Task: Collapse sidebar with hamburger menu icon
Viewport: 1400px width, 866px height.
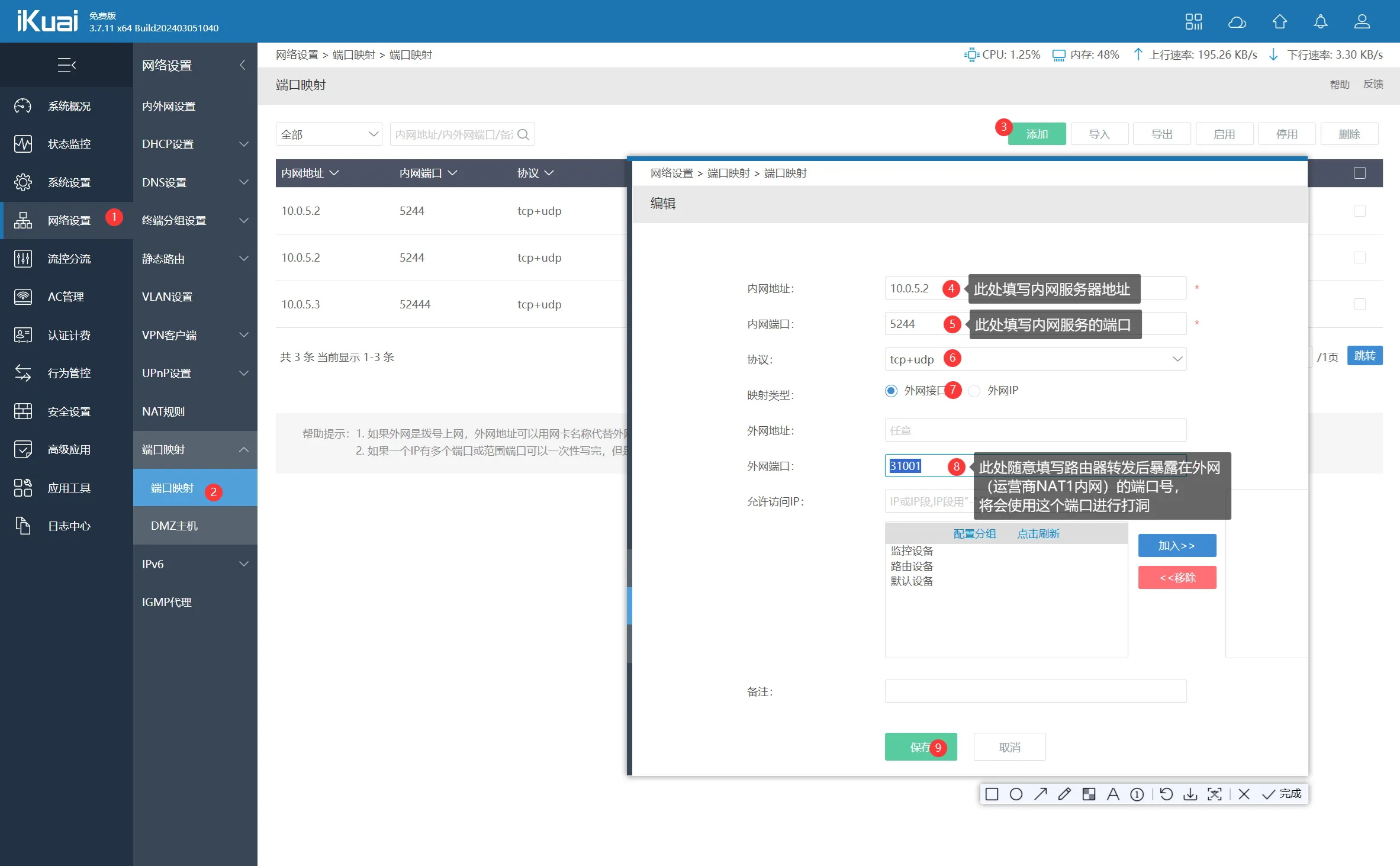Action: click(x=66, y=65)
